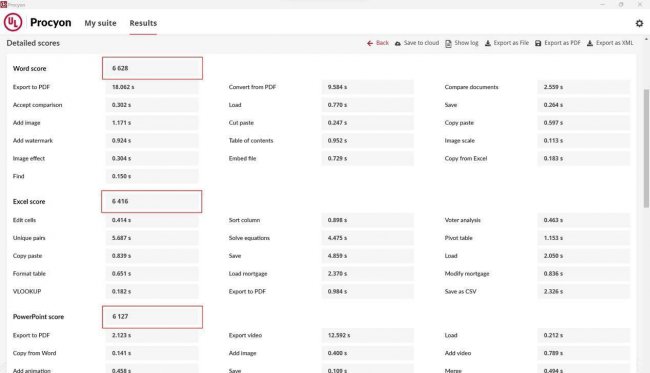Screen dimensions: 650x373
Task: Show log text link
Action: coord(466,43)
